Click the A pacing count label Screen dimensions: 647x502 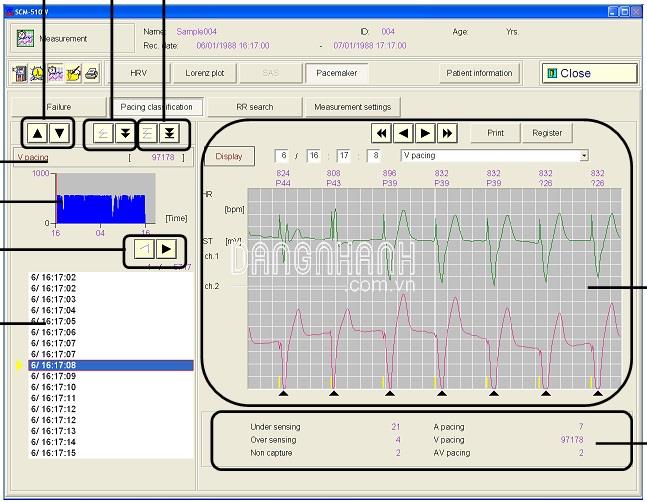click(449, 427)
